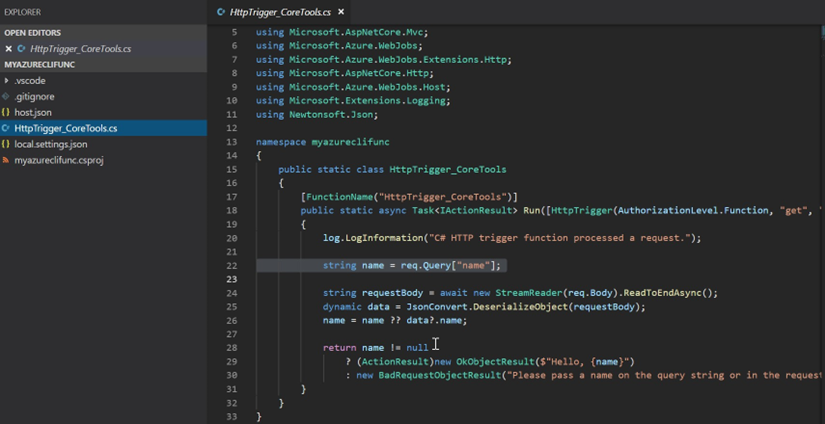
Task: Expand the .vscode folder arrow
Action: click(6, 80)
